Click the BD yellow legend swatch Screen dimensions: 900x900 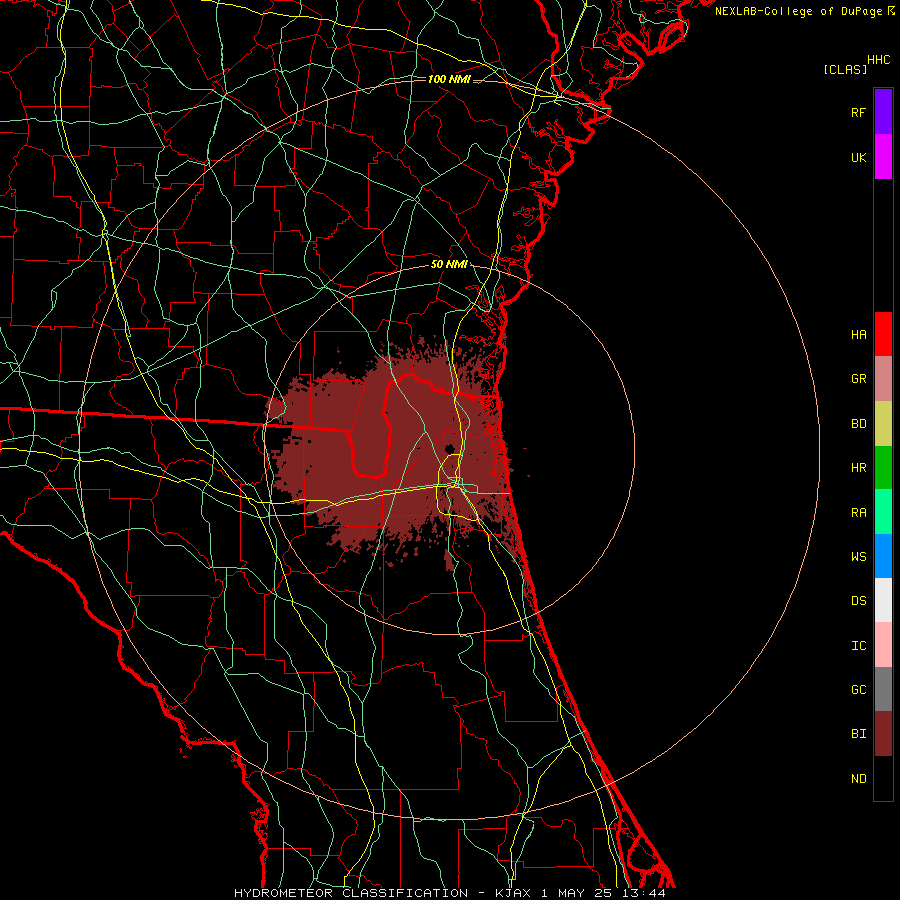[883, 424]
